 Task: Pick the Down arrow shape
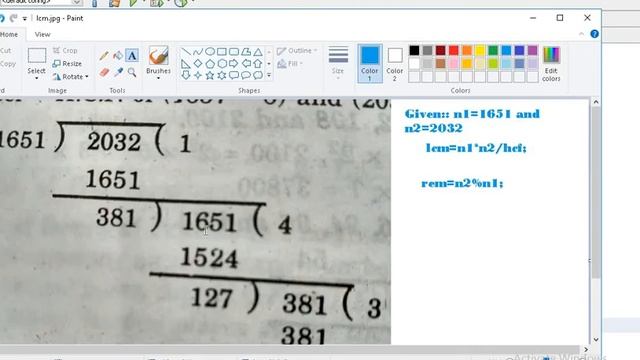tap(186, 75)
